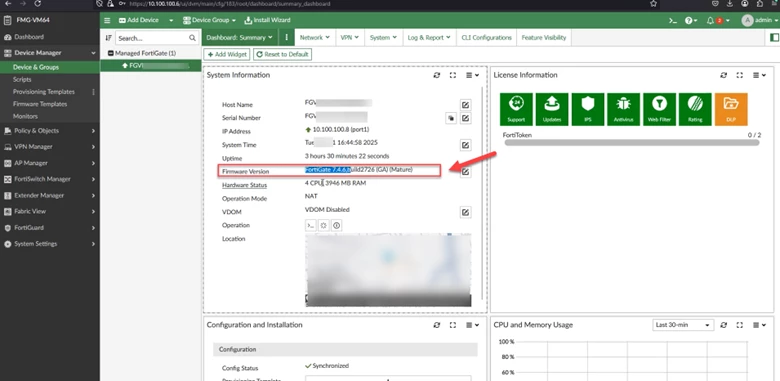This screenshot has height=381, width=780.
Task: Expand the Add Device dropdown arrow
Action: (171, 20)
